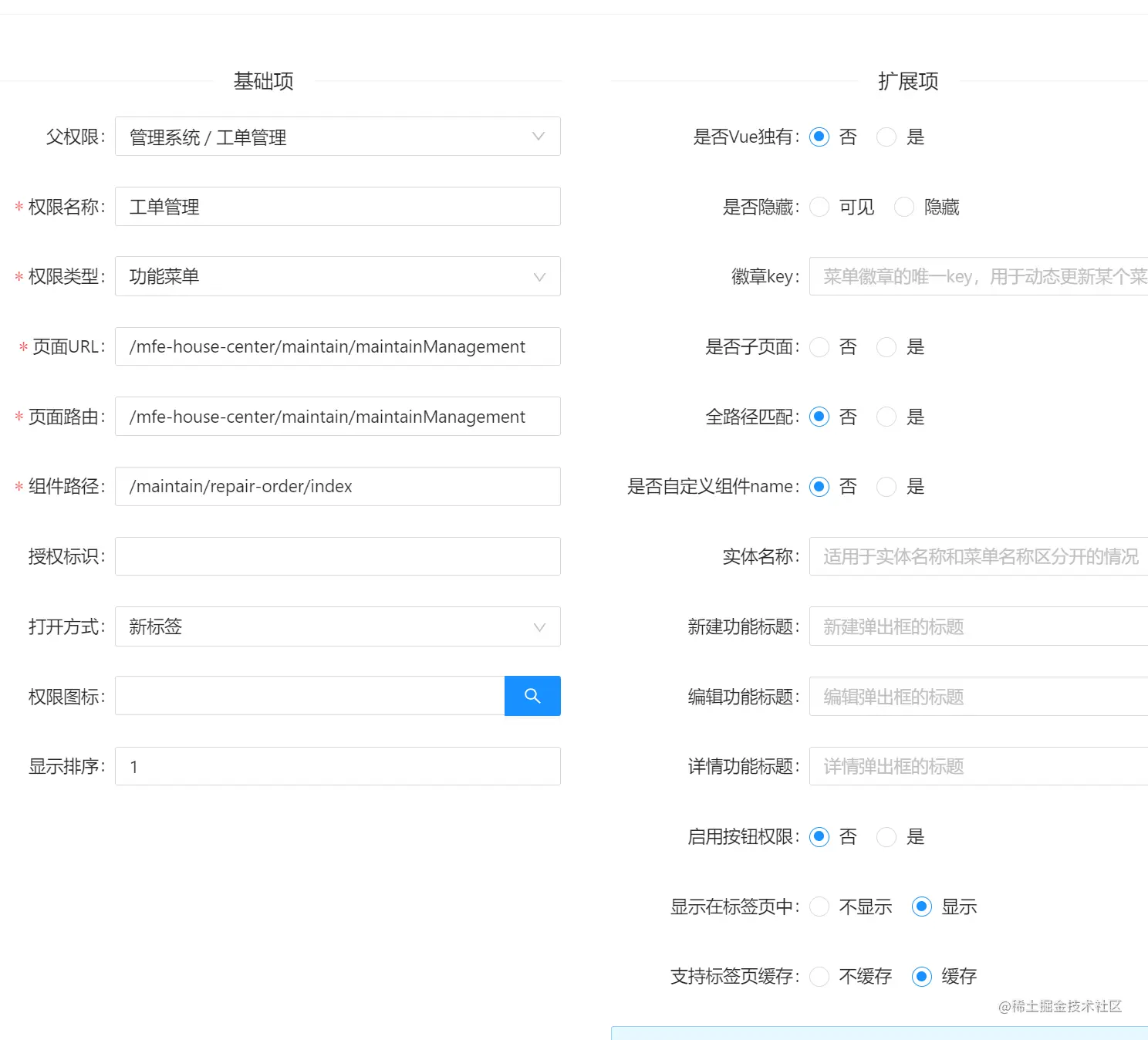
Task: Focus the 权限名称 input field
Action: pyautogui.click(x=338, y=206)
